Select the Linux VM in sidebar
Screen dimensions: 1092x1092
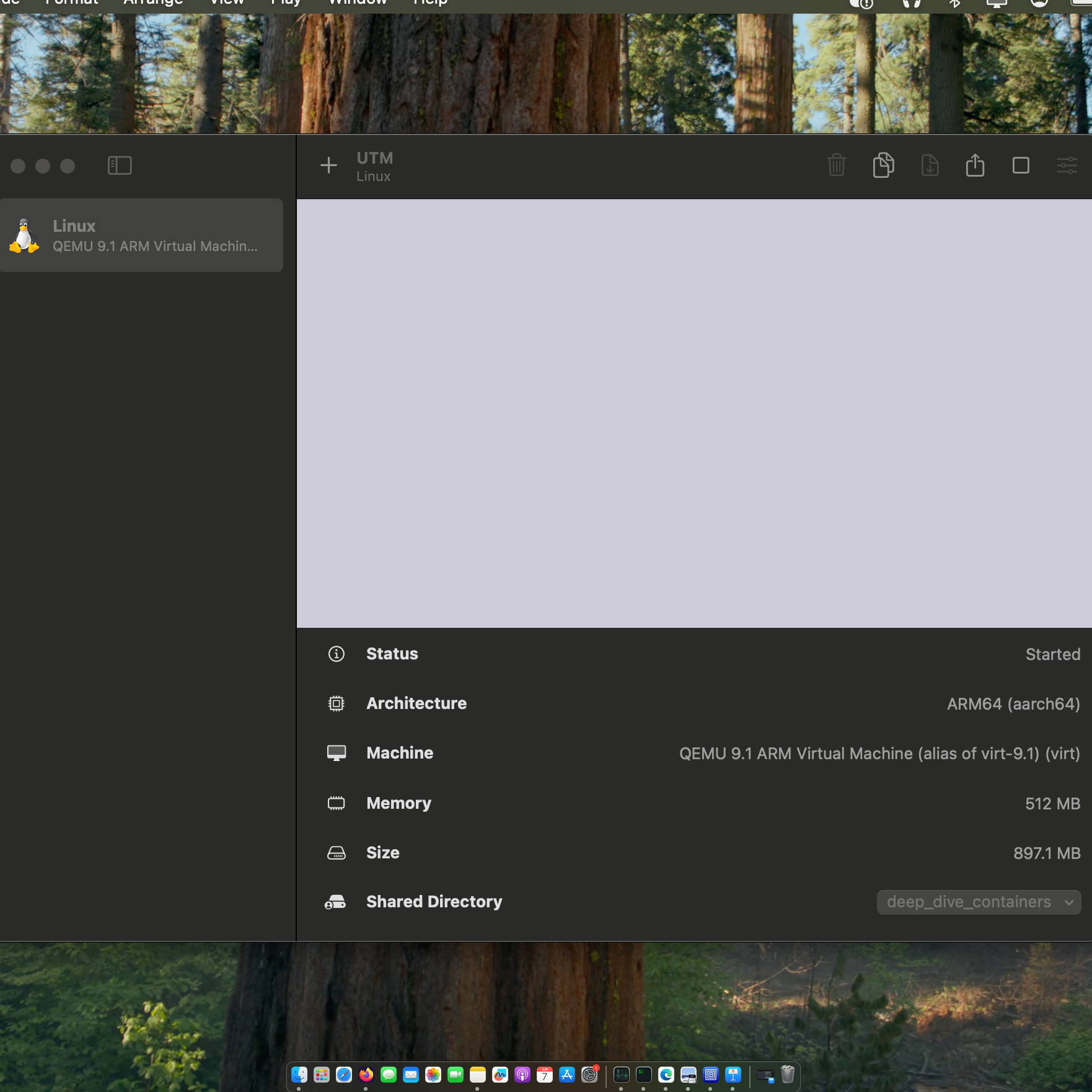(142, 236)
